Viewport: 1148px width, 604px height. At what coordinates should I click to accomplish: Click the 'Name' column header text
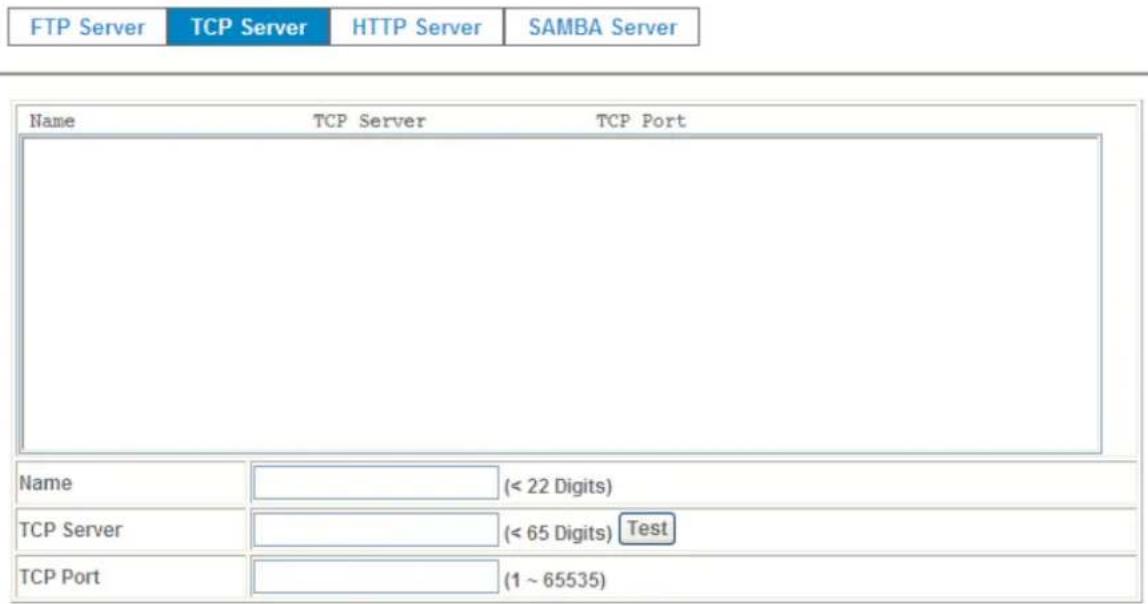tap(52, 121)
